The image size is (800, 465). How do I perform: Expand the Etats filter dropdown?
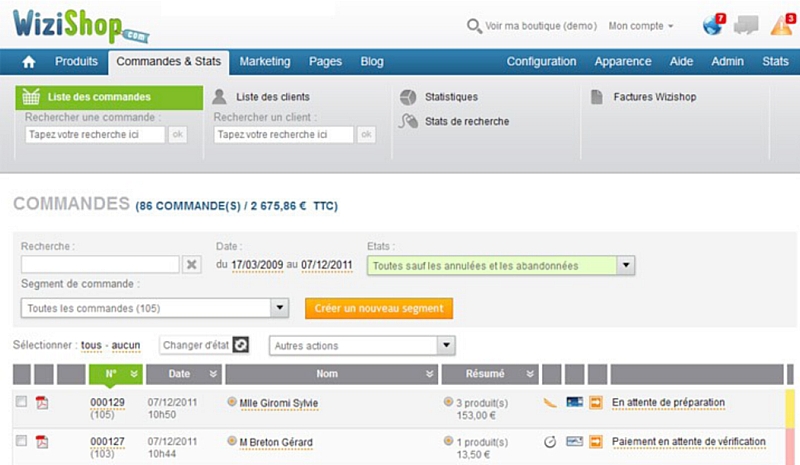(x=626, y=266)
